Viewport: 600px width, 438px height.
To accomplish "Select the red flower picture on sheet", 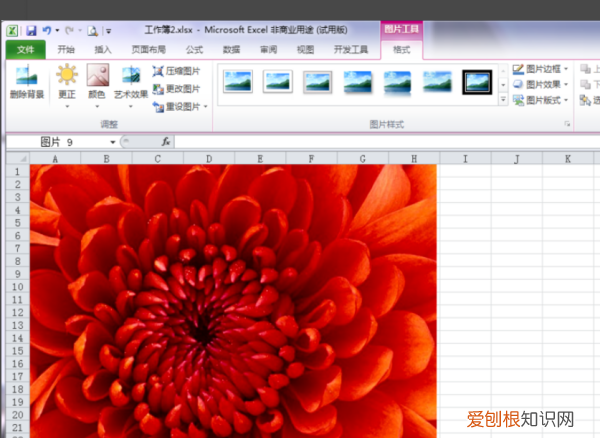I will pyautogui.click(x=233, y=301).
